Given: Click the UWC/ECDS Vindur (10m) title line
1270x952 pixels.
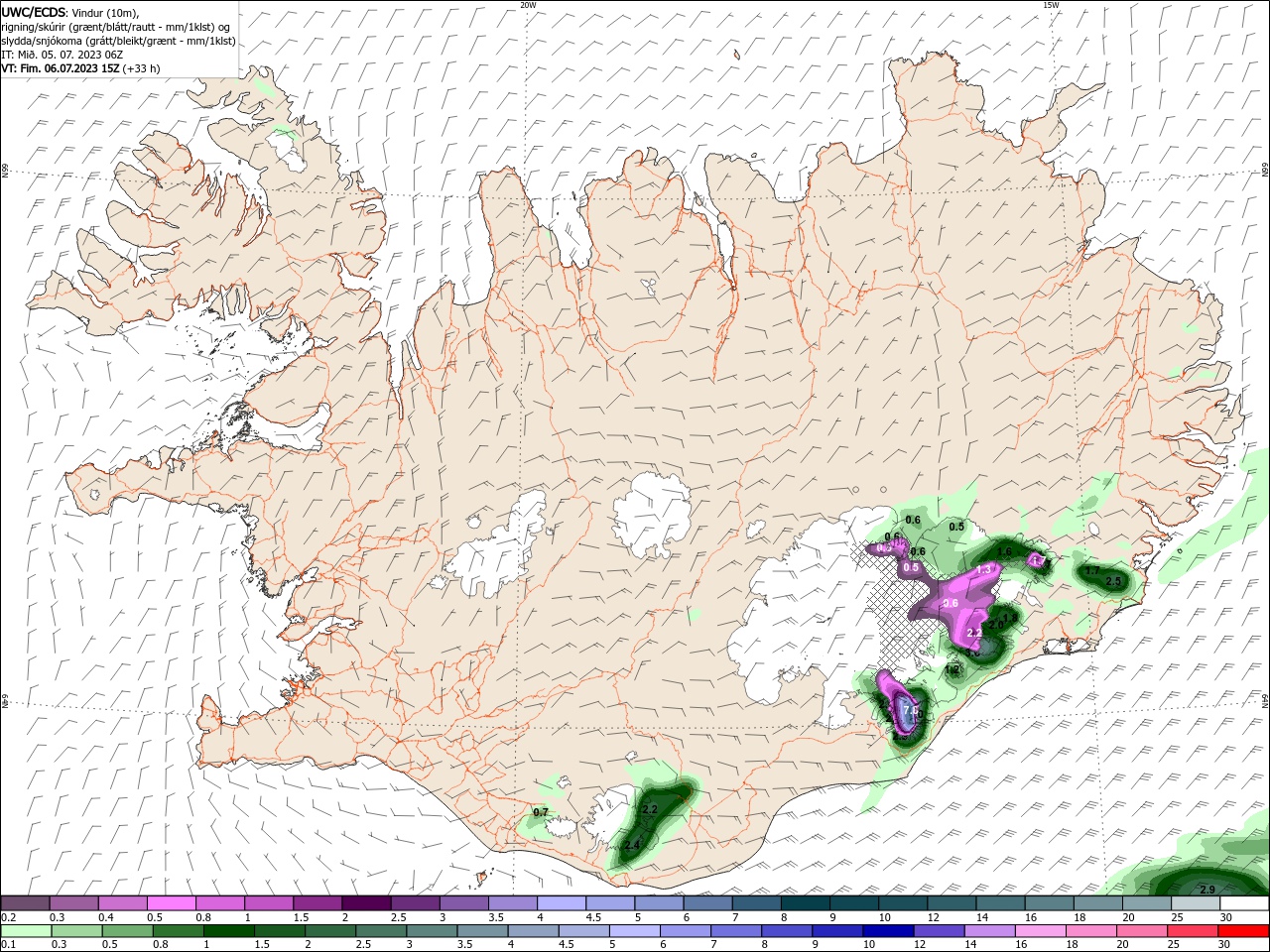Looking at the screenshot, I should pyautogui.click(x=70, y=12).
